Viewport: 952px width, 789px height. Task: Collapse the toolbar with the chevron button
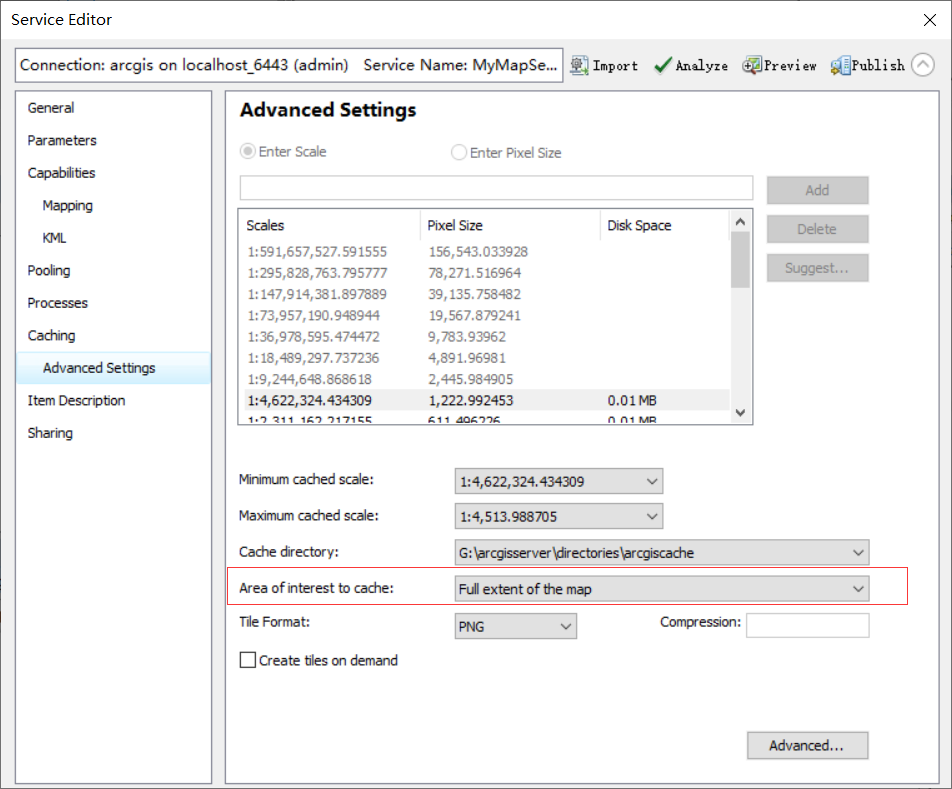pyautogui.click(x=922, y=64)
